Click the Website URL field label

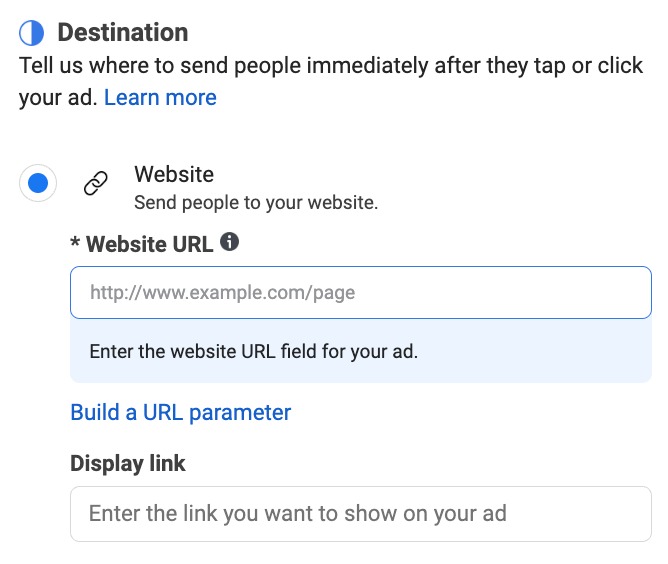(150, 244)
